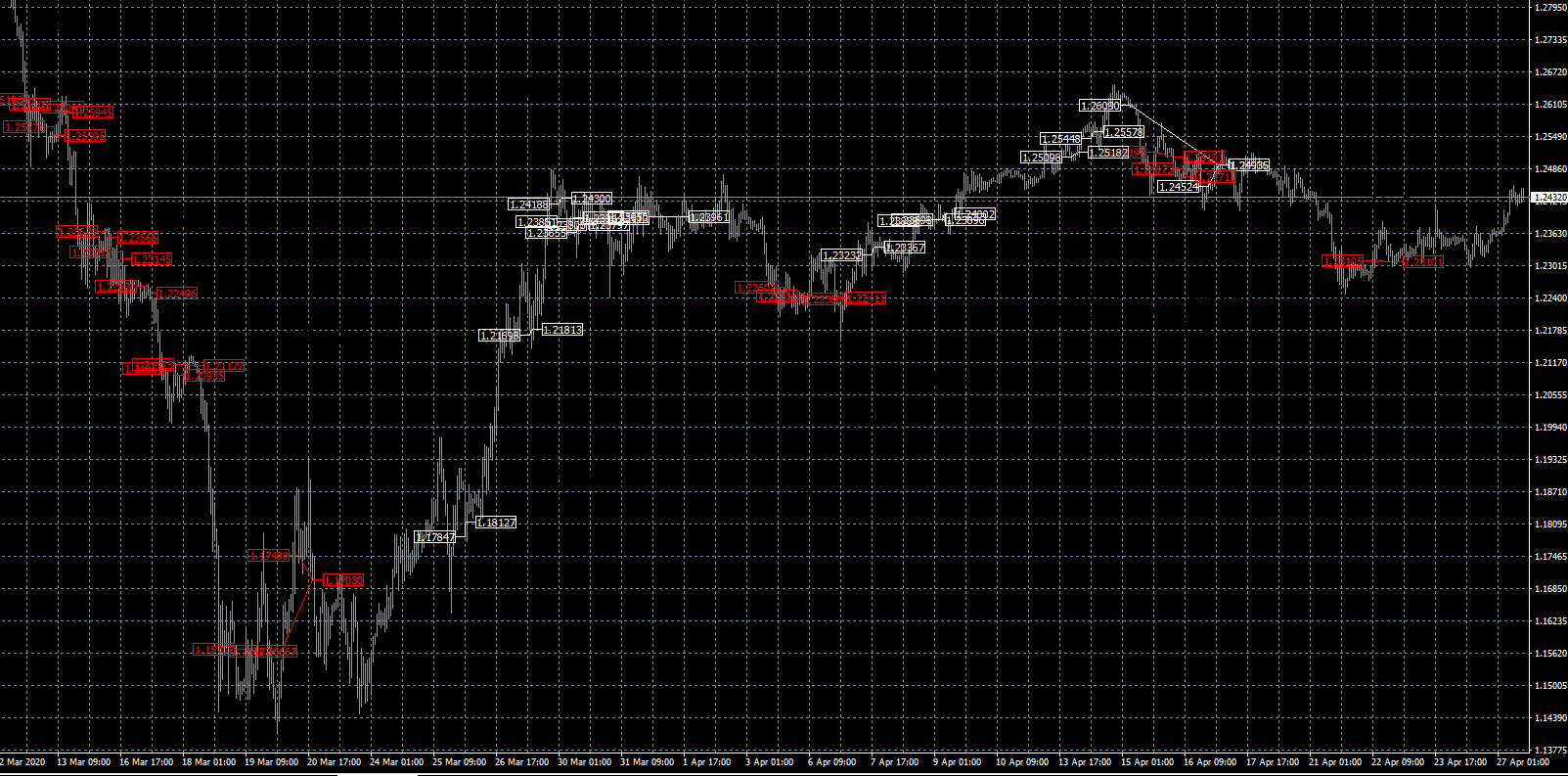Click the 25 Mar 09:00 time label

pyautogui.click(x=459, y=761)
